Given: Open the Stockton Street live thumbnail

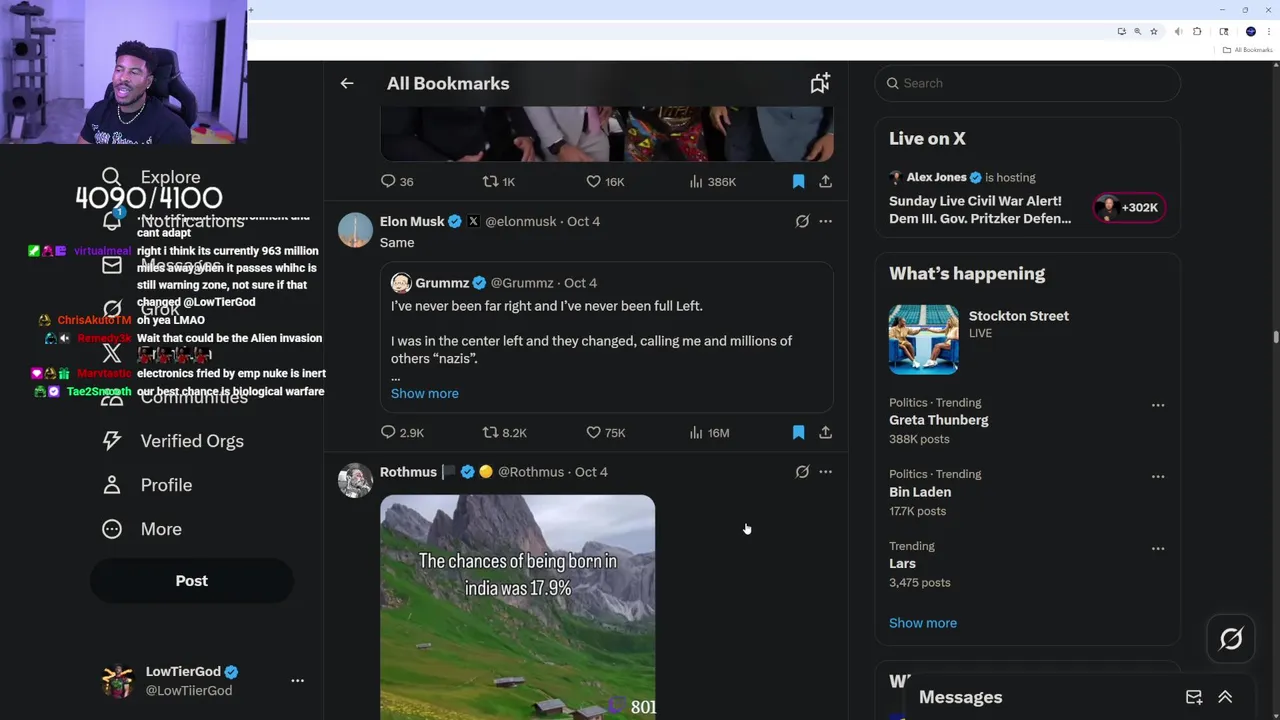Looking at the screenshot, I should tap(924, 340).
